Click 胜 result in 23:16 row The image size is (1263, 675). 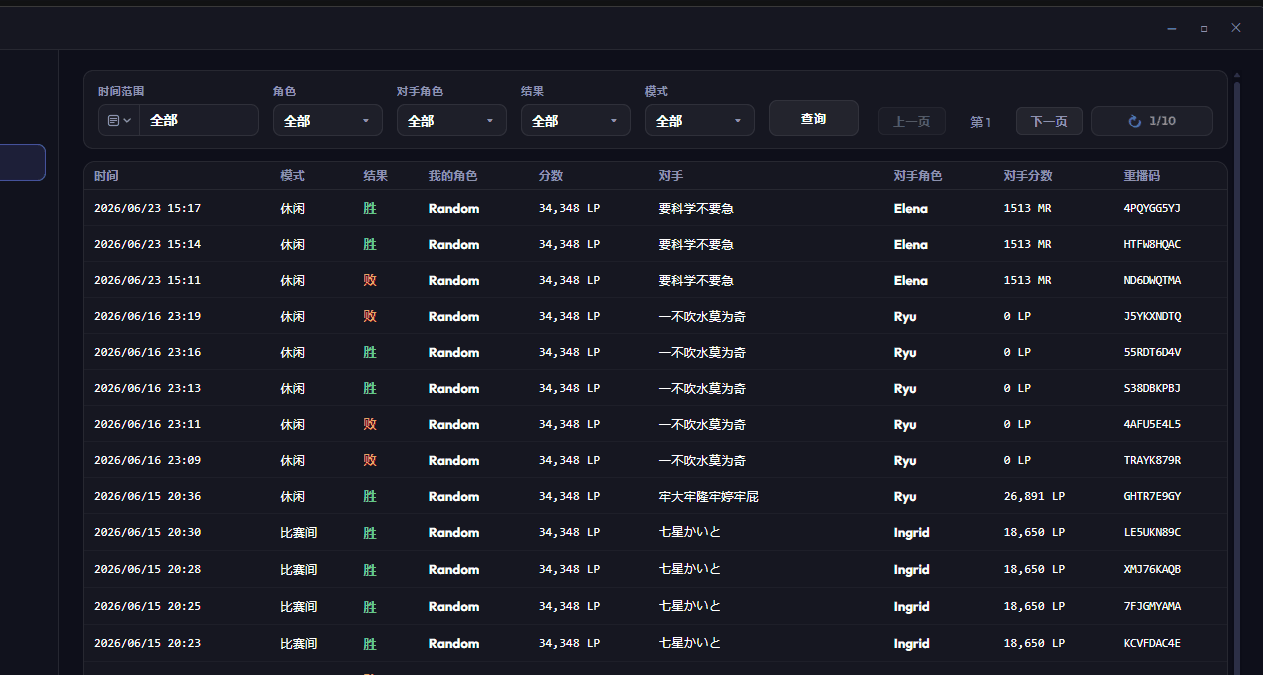point(370,353)
